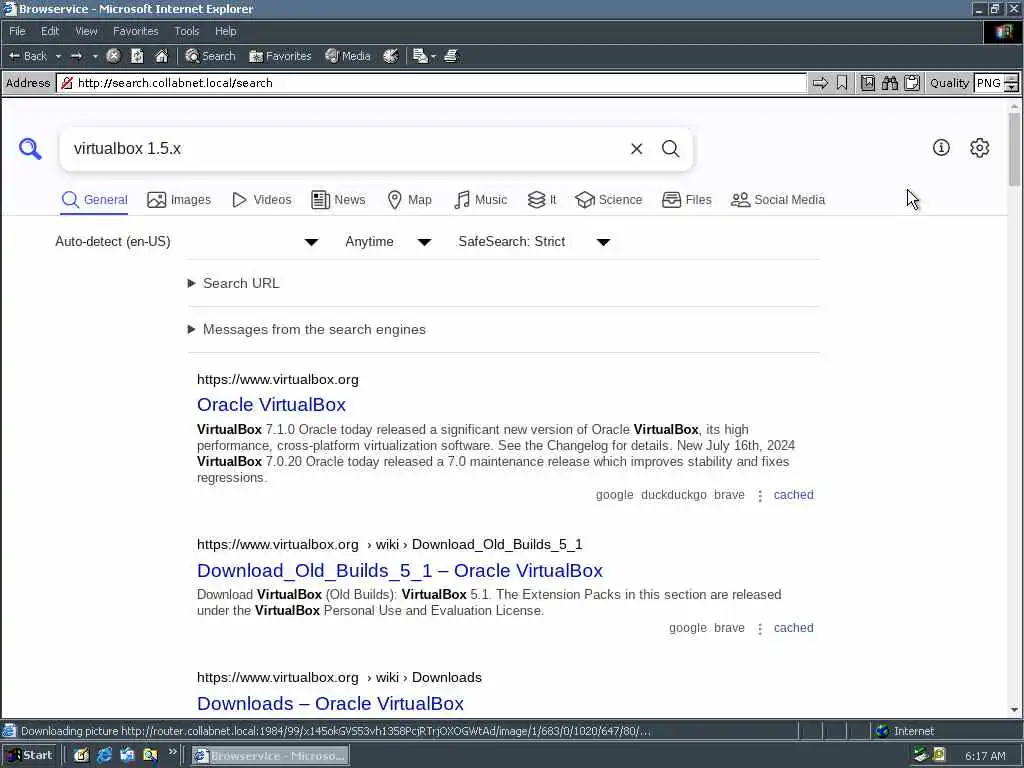
Task: Increase Quality with the spinner arrows
Action: pyautogui.click(x=1011, y=79)
